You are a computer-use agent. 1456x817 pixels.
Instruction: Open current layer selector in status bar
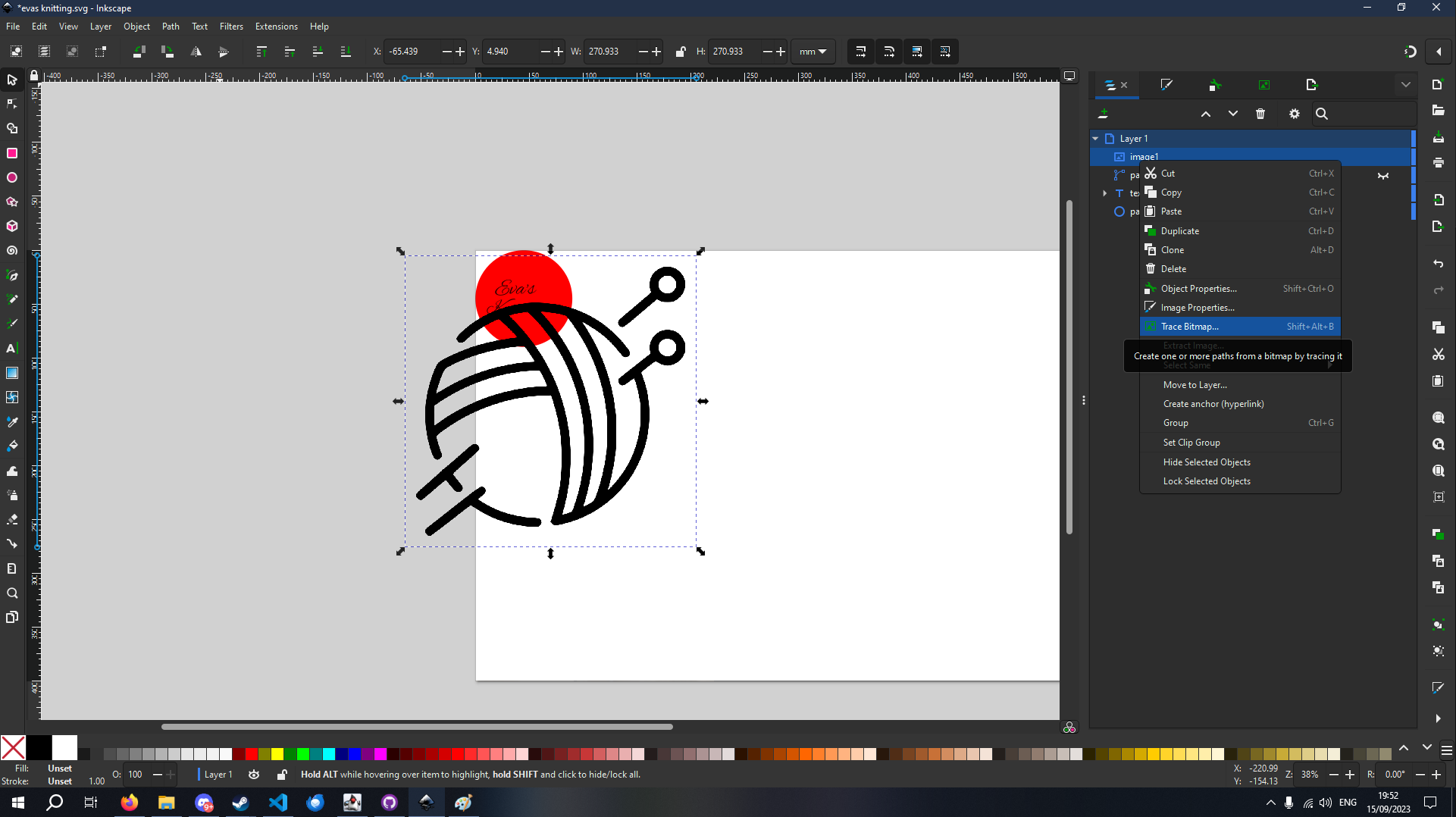click(218, 775)
